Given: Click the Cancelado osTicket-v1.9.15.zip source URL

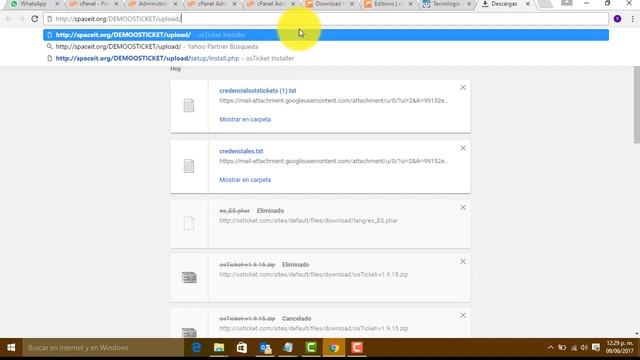Looking at the screenshot, I should pyautogui.click(x=313, y=328).
